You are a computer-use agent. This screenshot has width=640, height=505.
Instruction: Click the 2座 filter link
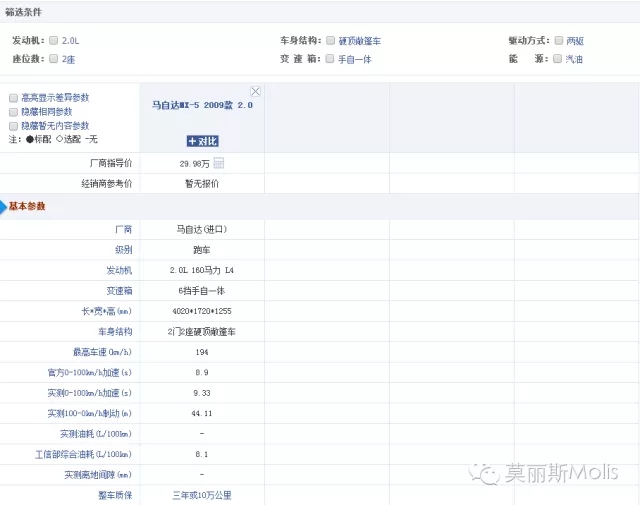coord(69,59)
